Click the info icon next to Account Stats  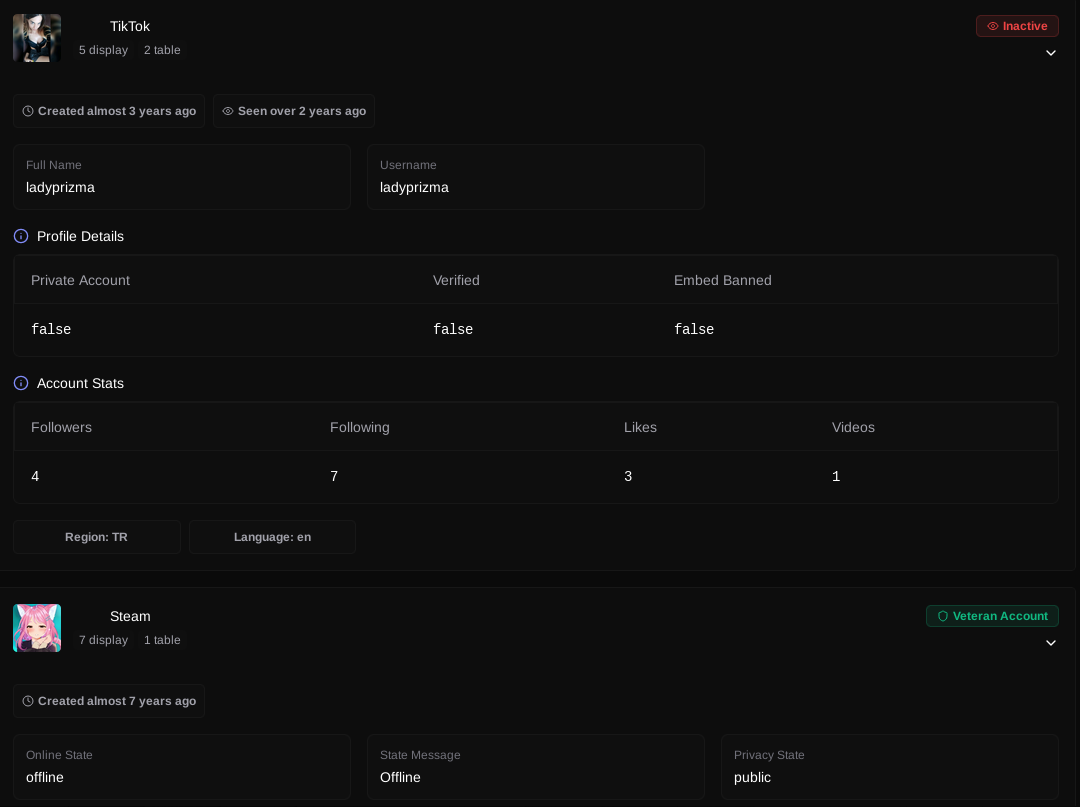[x=21, y=383]
